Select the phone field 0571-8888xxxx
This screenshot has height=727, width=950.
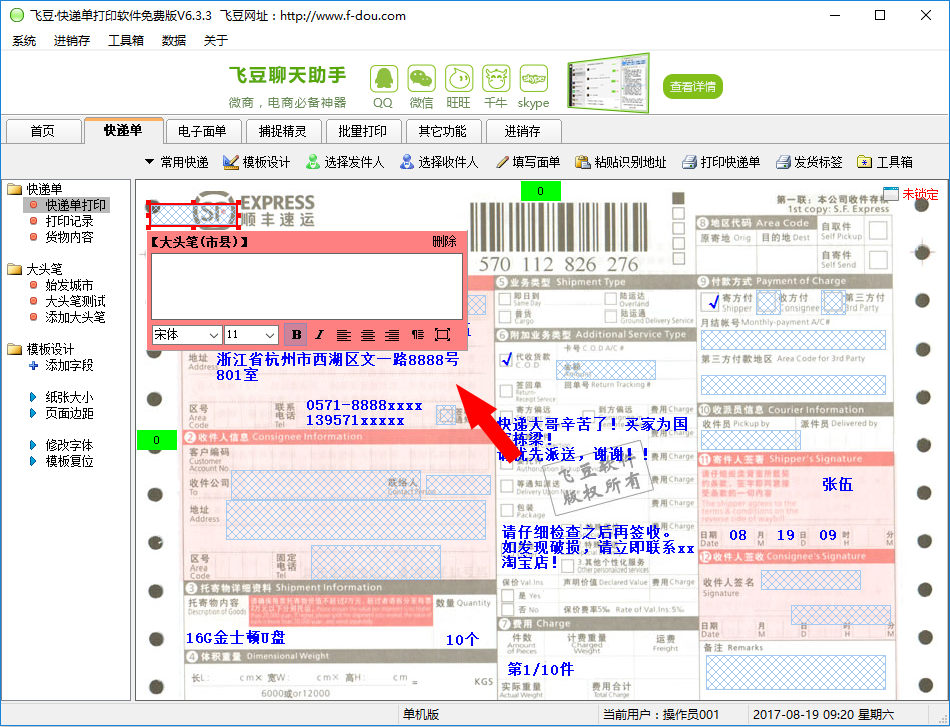point(364,405)
